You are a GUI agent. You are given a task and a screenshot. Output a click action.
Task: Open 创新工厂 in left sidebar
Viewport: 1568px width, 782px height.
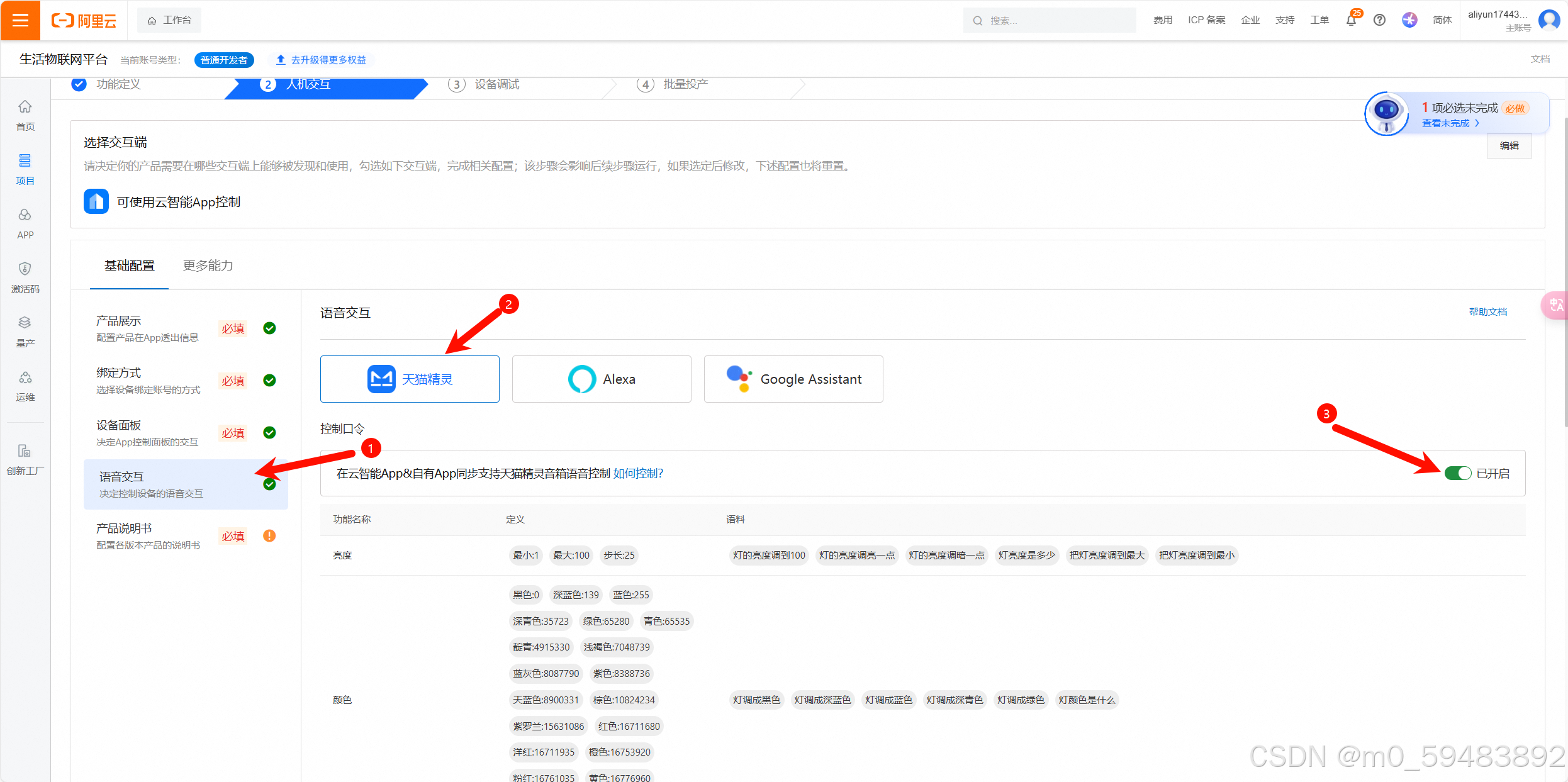click(25, 459)
